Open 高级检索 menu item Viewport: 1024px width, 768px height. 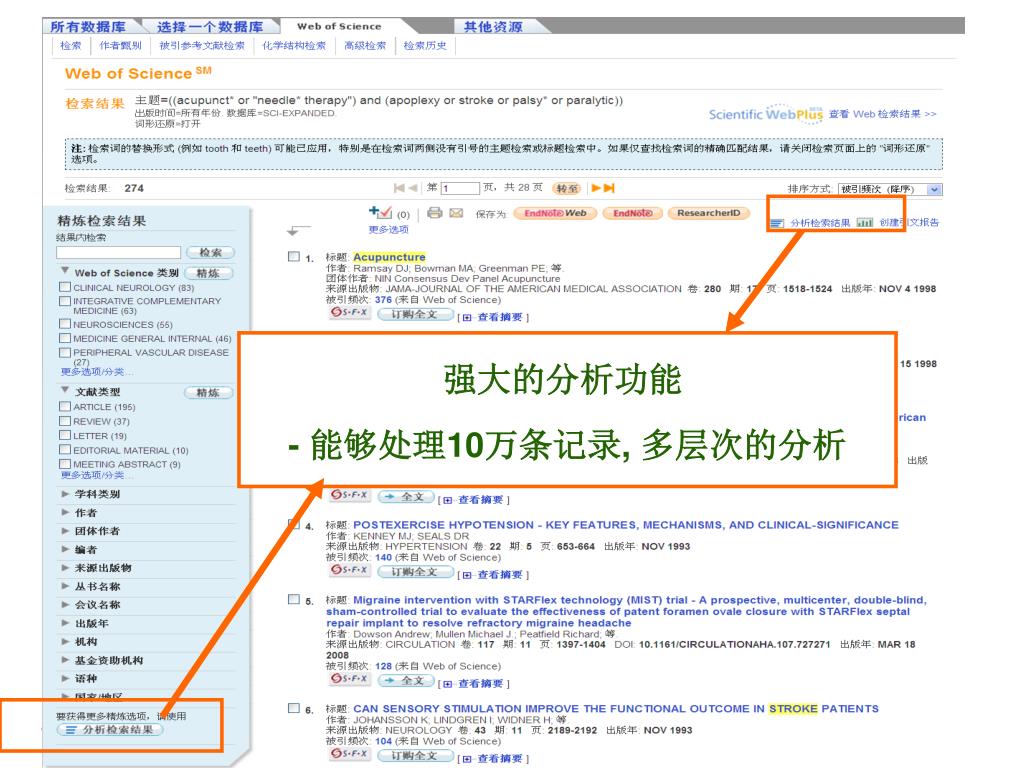coord(365,46)
